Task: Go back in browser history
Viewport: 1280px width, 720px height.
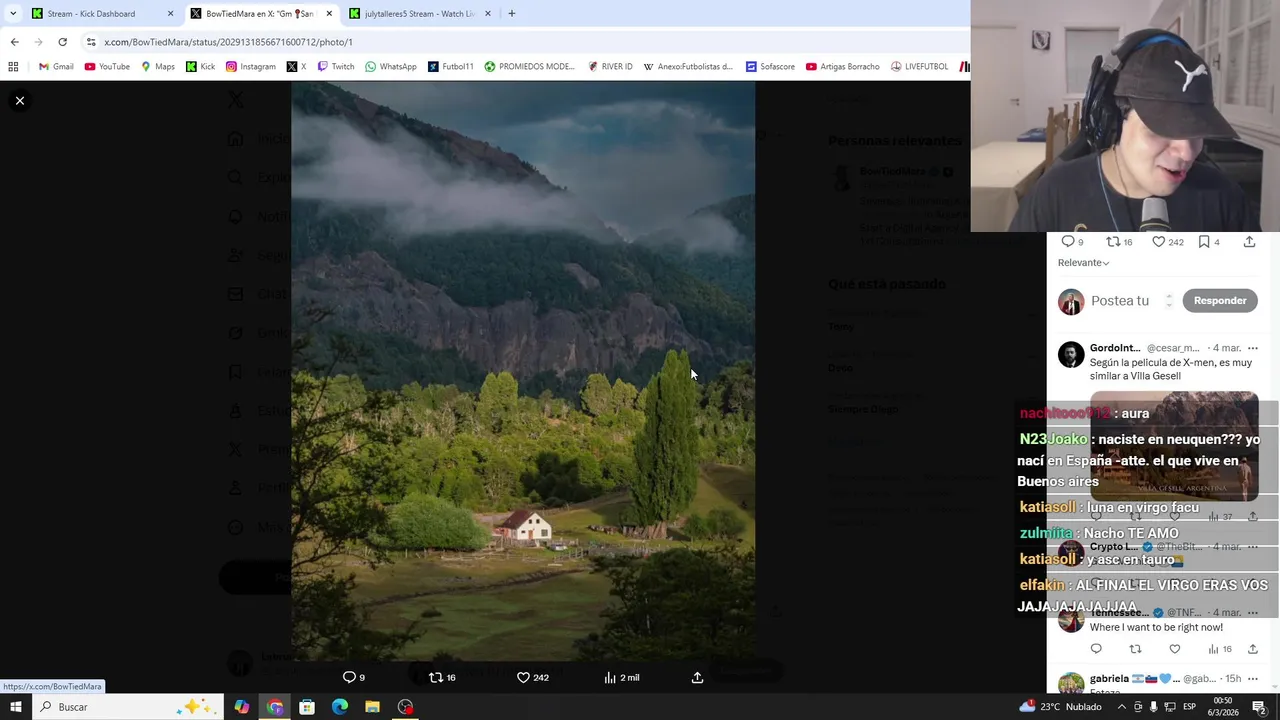Action: 14,42
